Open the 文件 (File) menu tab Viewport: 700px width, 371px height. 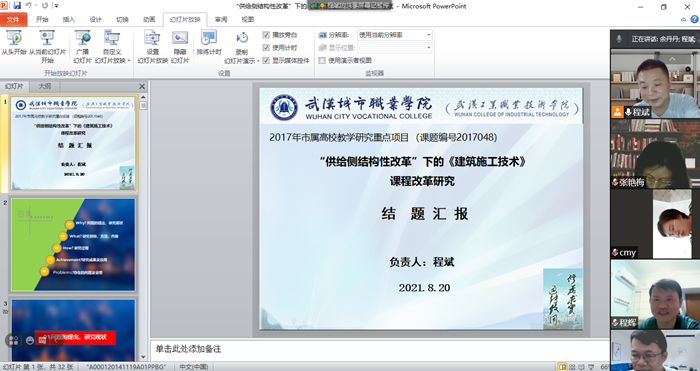13,19
